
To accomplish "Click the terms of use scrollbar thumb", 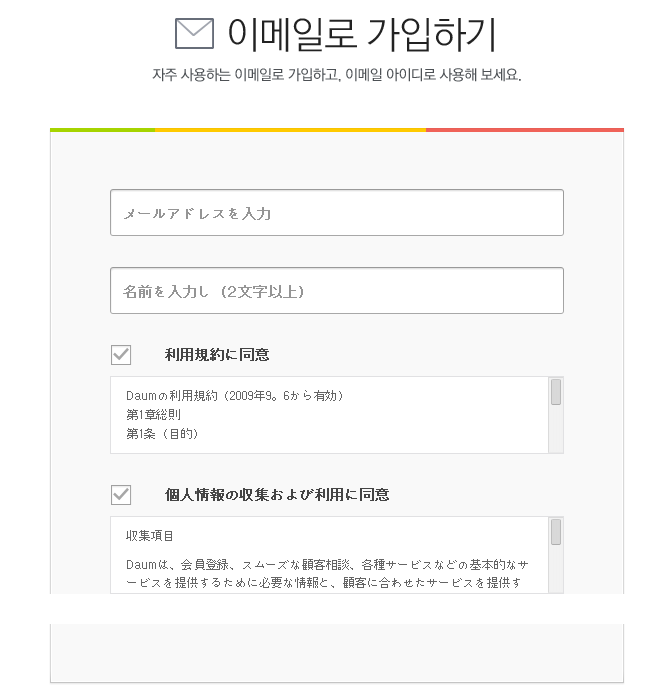I will (x=556, y=392).
